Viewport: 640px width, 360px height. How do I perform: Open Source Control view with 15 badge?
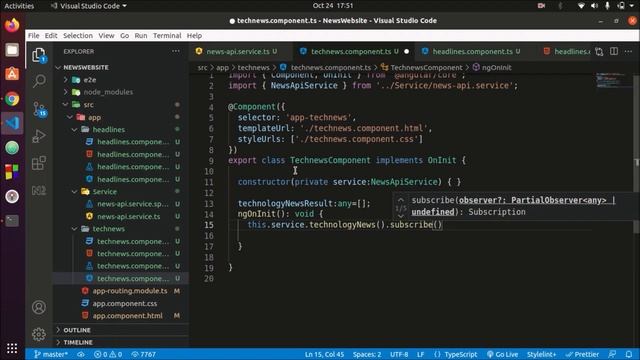coord(40,109)
